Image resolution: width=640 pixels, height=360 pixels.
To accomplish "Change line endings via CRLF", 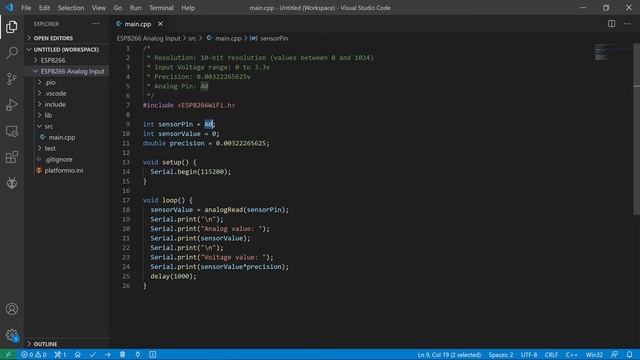I will click(551, 355).
